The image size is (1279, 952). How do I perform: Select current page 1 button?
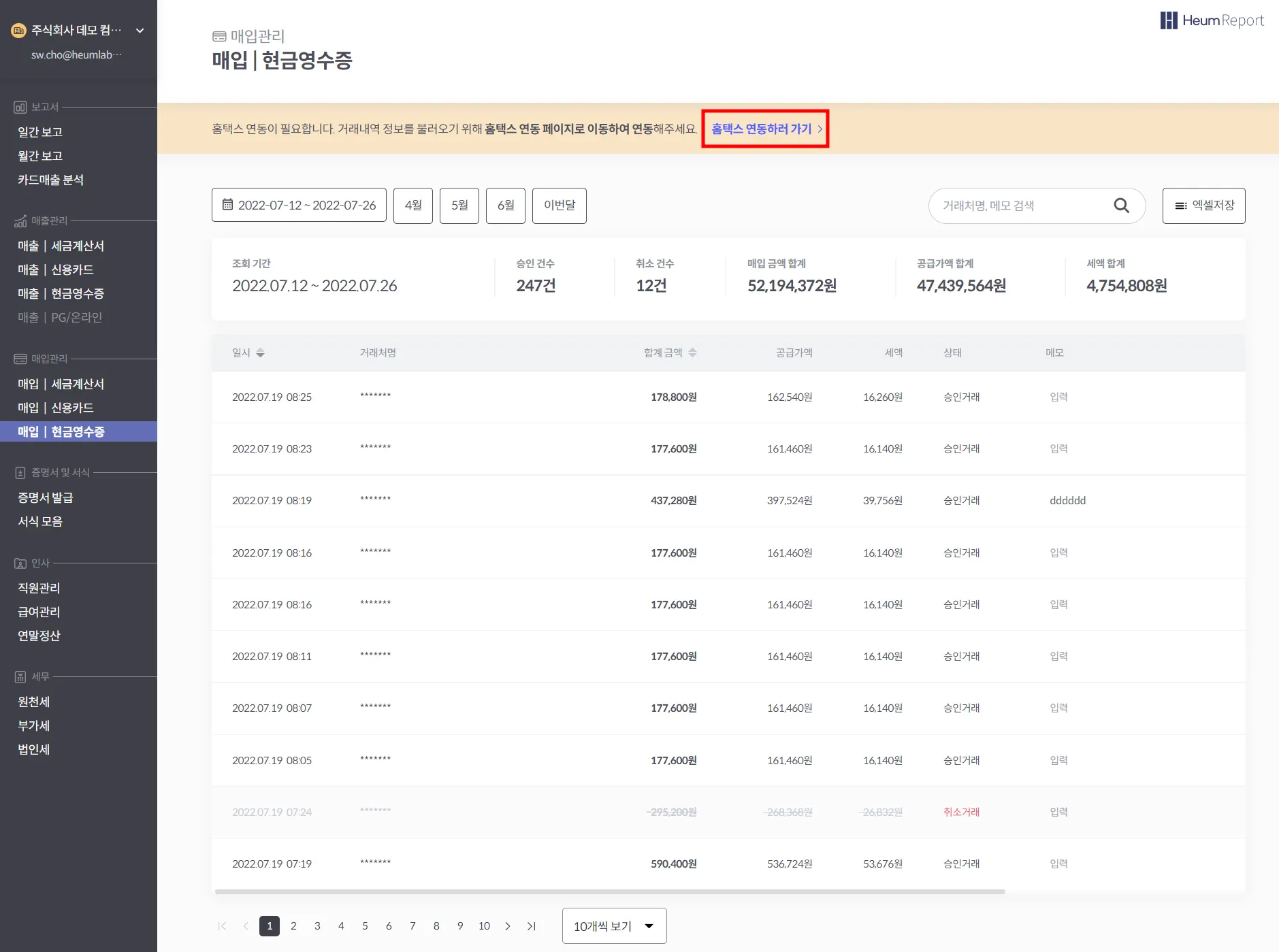tap(270, 926)
